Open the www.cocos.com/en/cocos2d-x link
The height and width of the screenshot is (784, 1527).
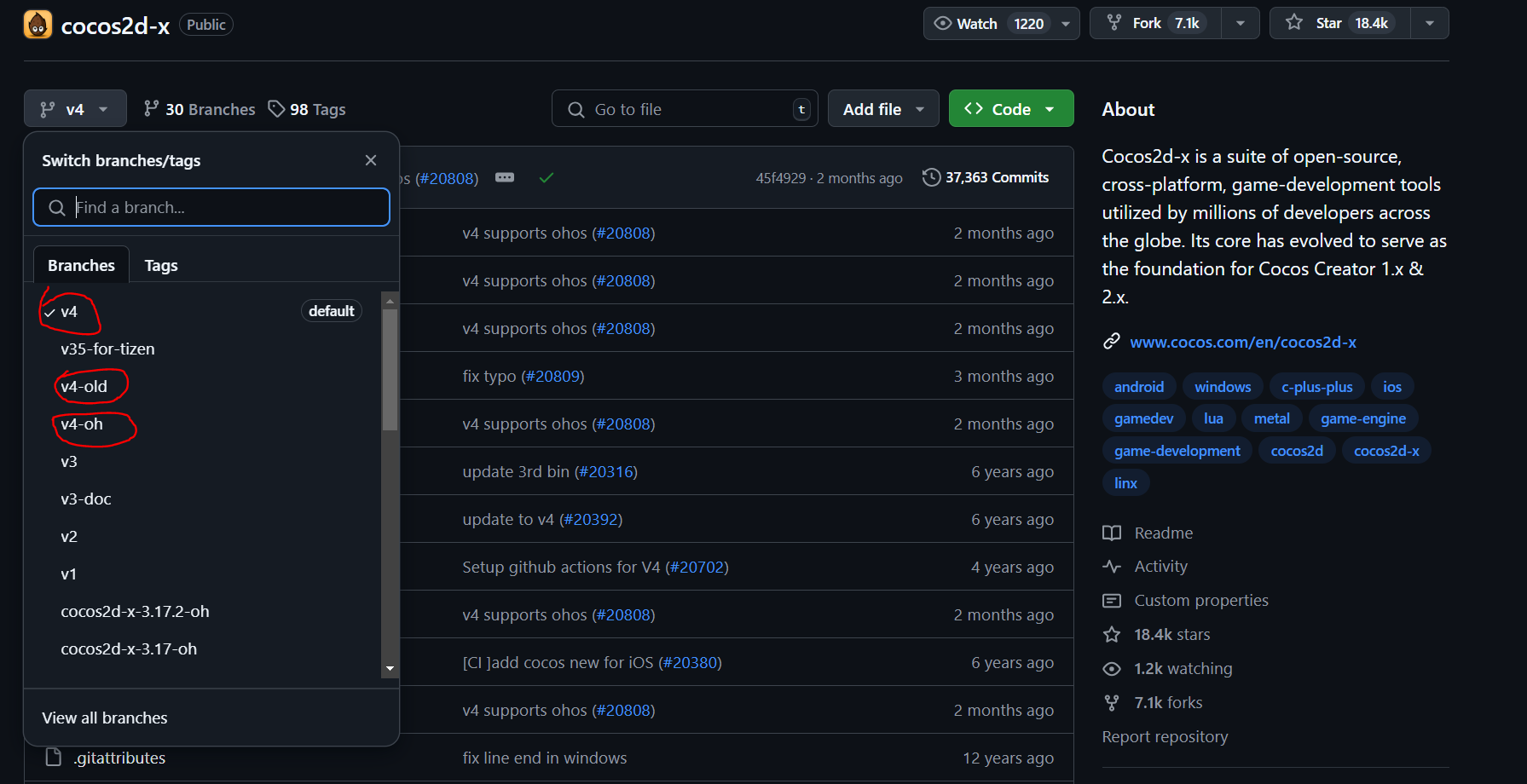point(1243,342)
